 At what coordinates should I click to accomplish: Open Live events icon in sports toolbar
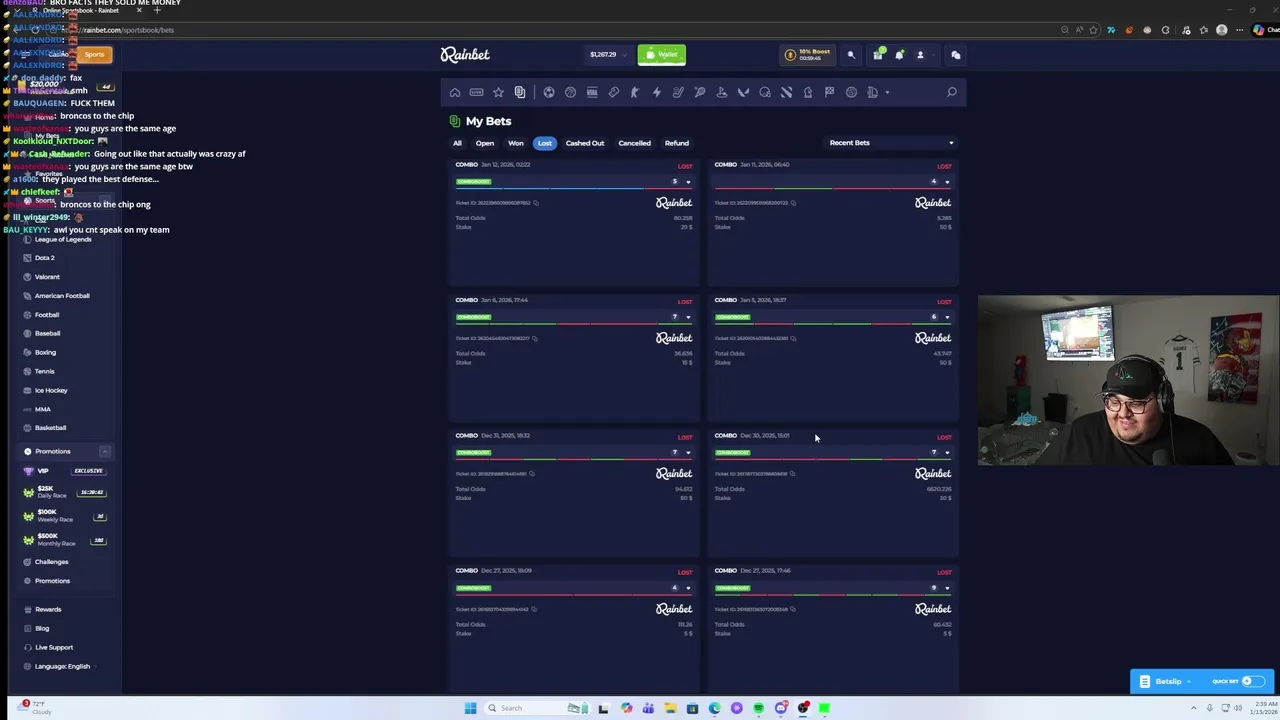click(476, 92)
